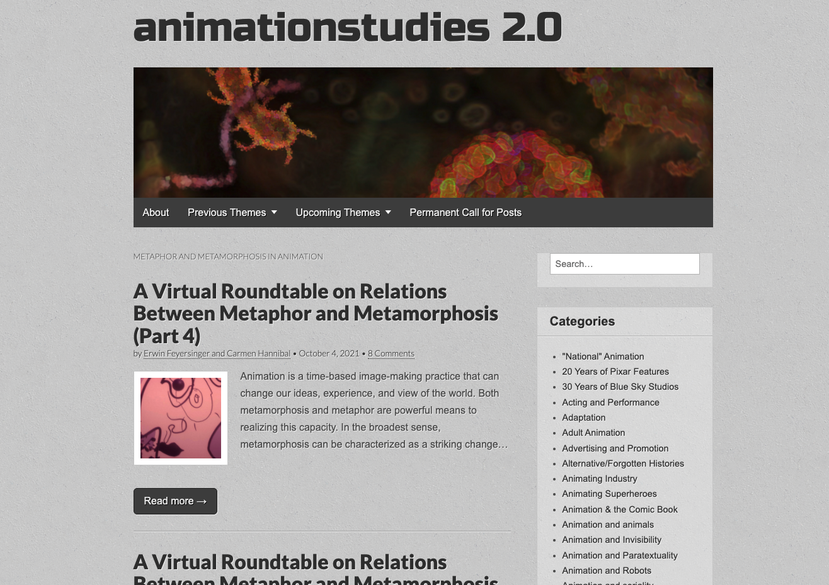Open the 8 Comments link
This screenshot has width=829, height=585.
(390, 353)
